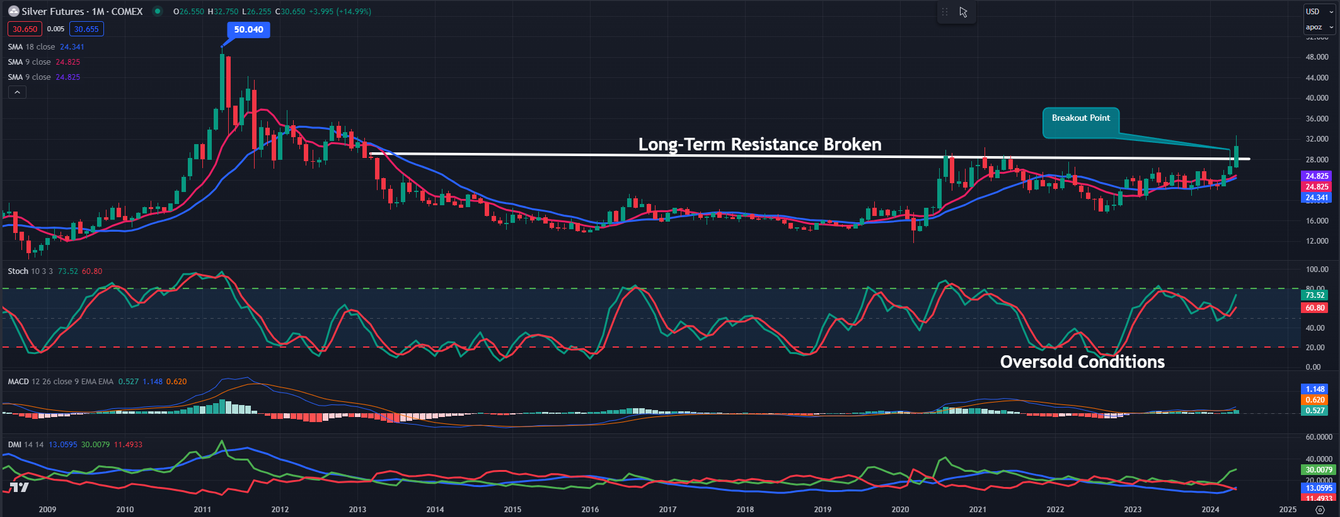The height and width of the screenshot is (517, 1340).
Task: Click the Silver Futures symbol logo icon
Action: click(x=14, y=11)
